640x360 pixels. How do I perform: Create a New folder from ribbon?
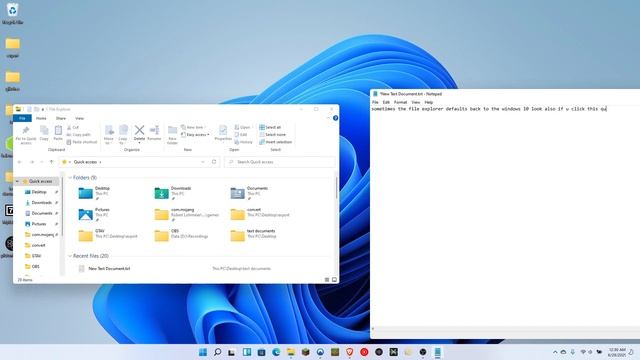(172, 135)
